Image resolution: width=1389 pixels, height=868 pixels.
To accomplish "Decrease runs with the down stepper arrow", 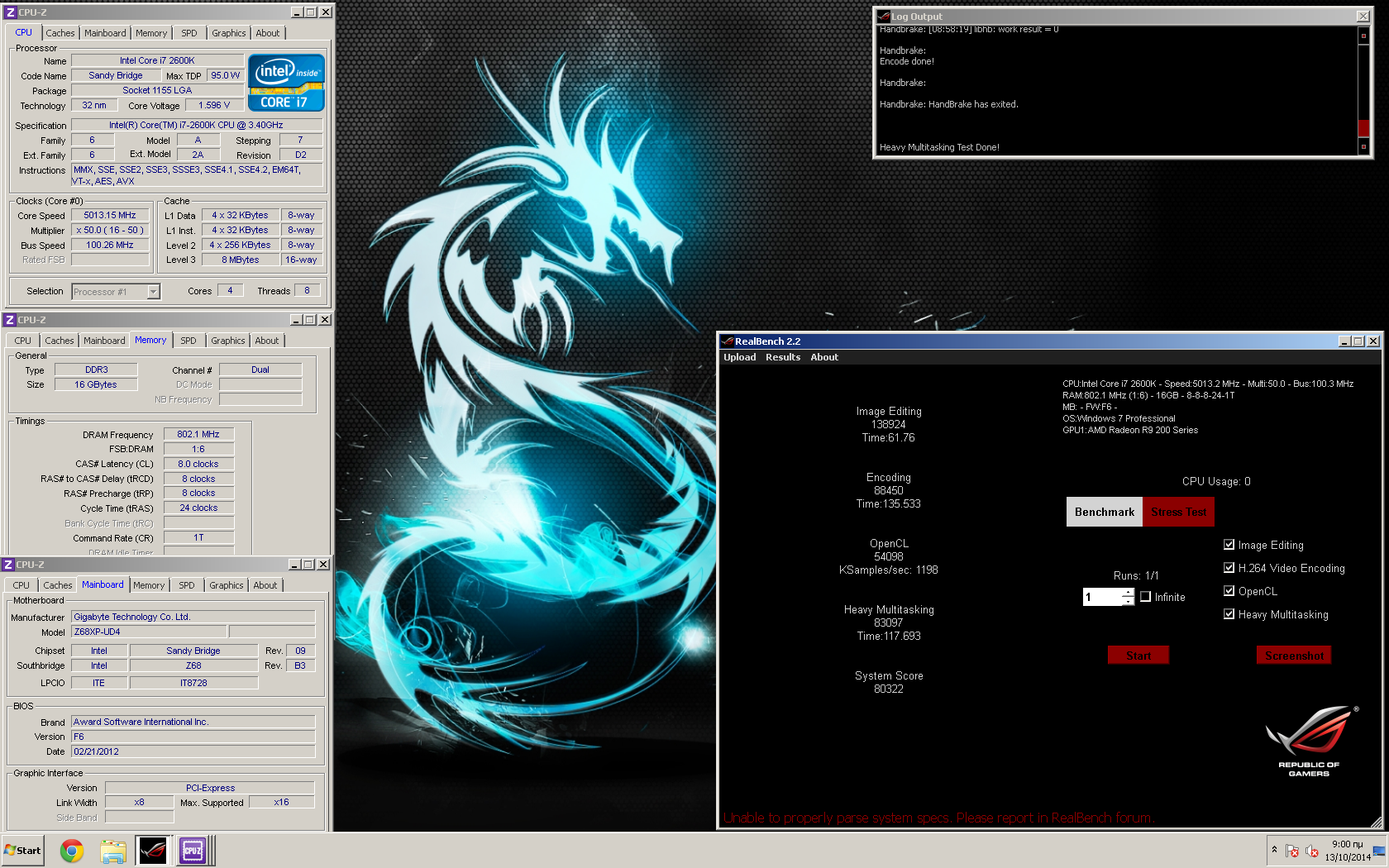I will coord(1128,602).
